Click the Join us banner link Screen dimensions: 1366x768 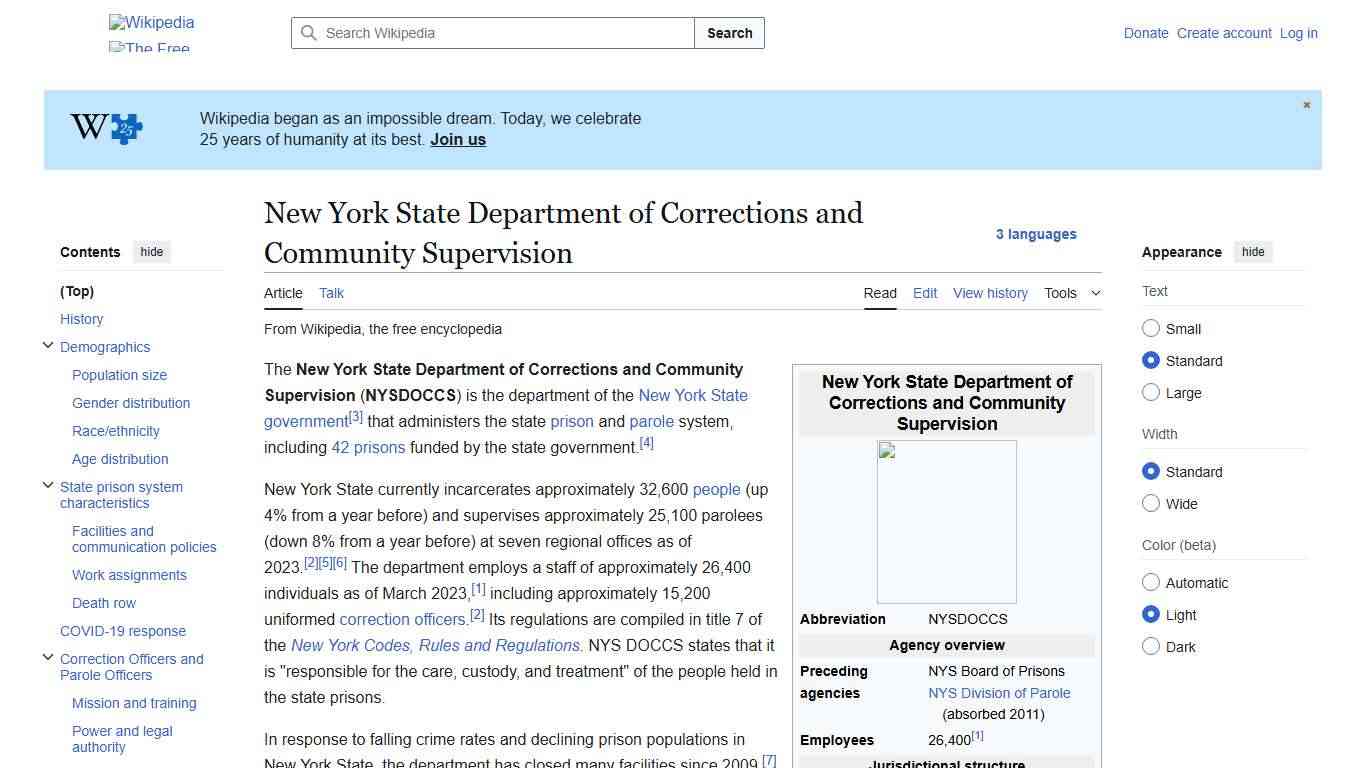(457, 139)
